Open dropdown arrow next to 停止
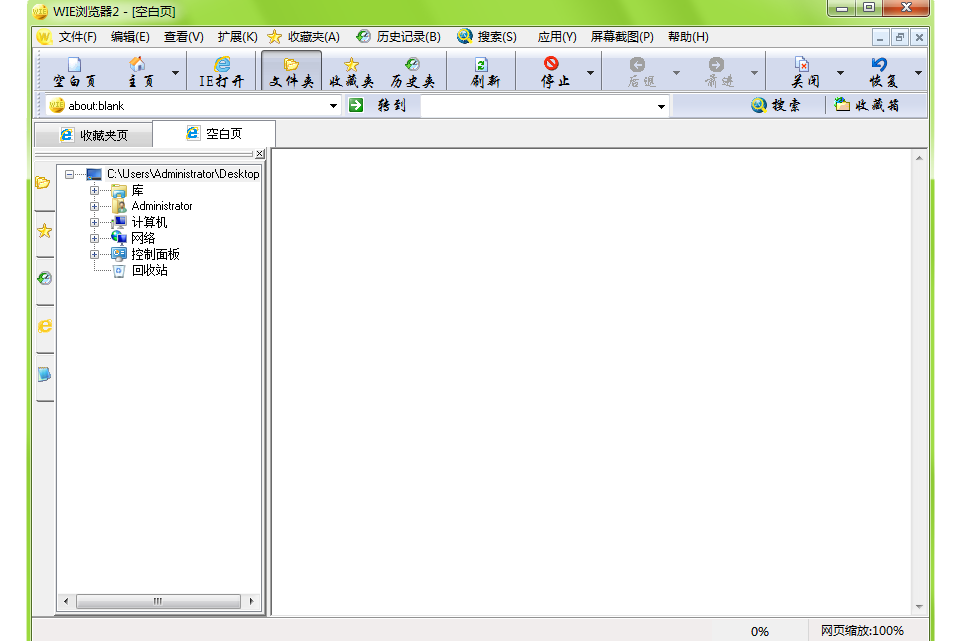Image resolution: width=961 pixels, height=641 pixels. pyautogui.click(x=590, y=73)
